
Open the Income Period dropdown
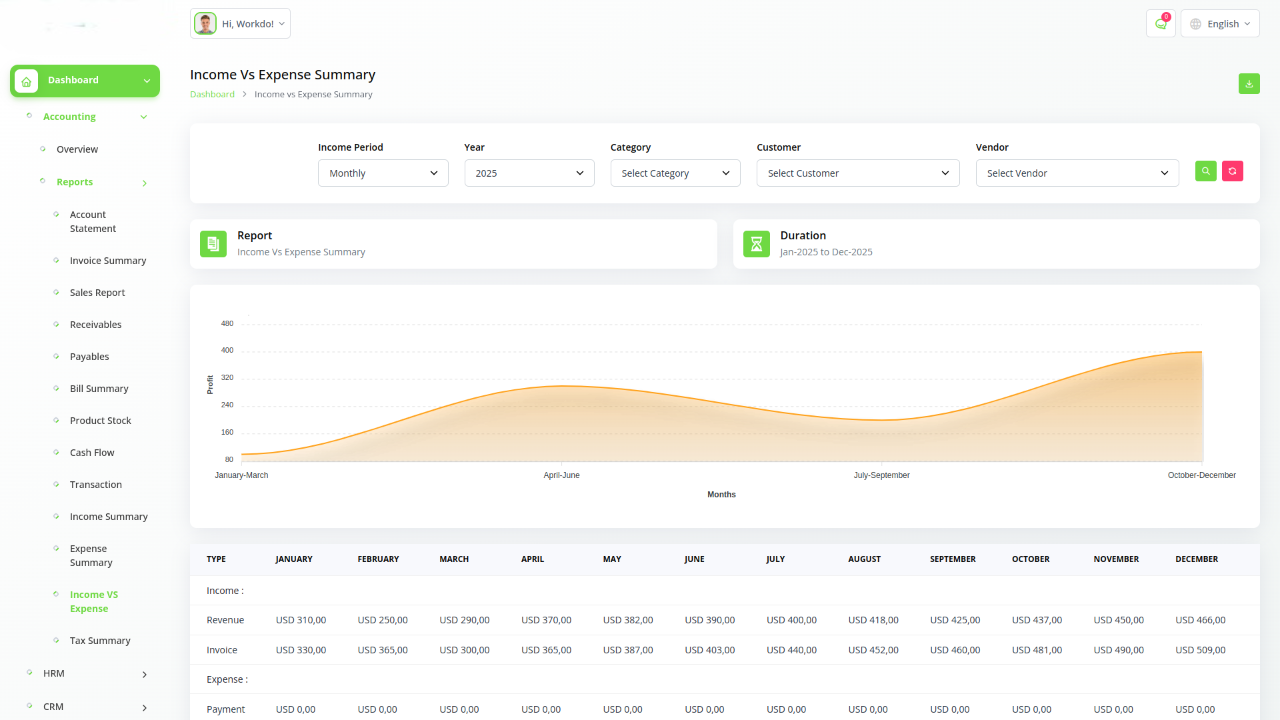pos(383,173)
